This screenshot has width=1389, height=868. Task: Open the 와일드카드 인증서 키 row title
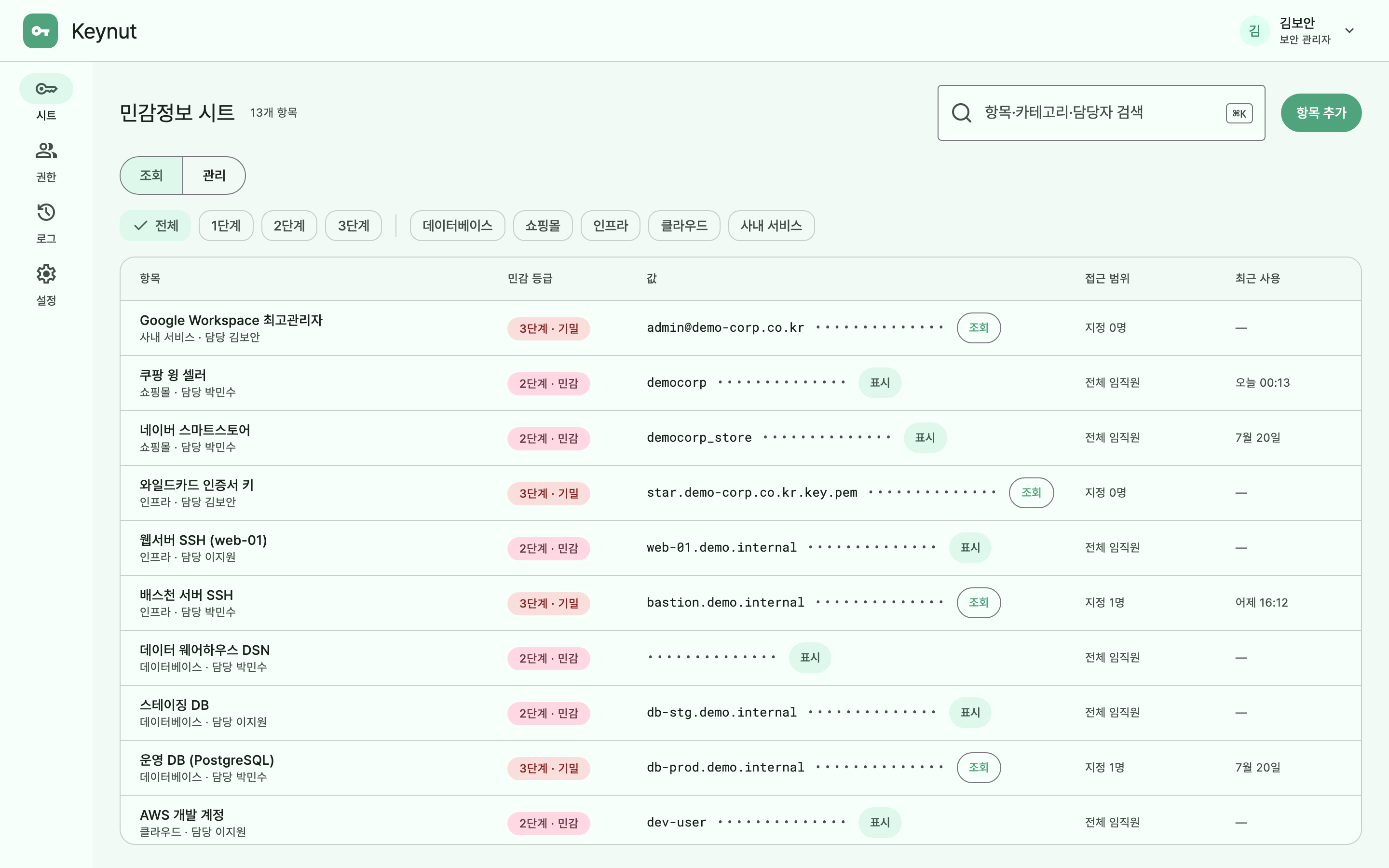197,485
